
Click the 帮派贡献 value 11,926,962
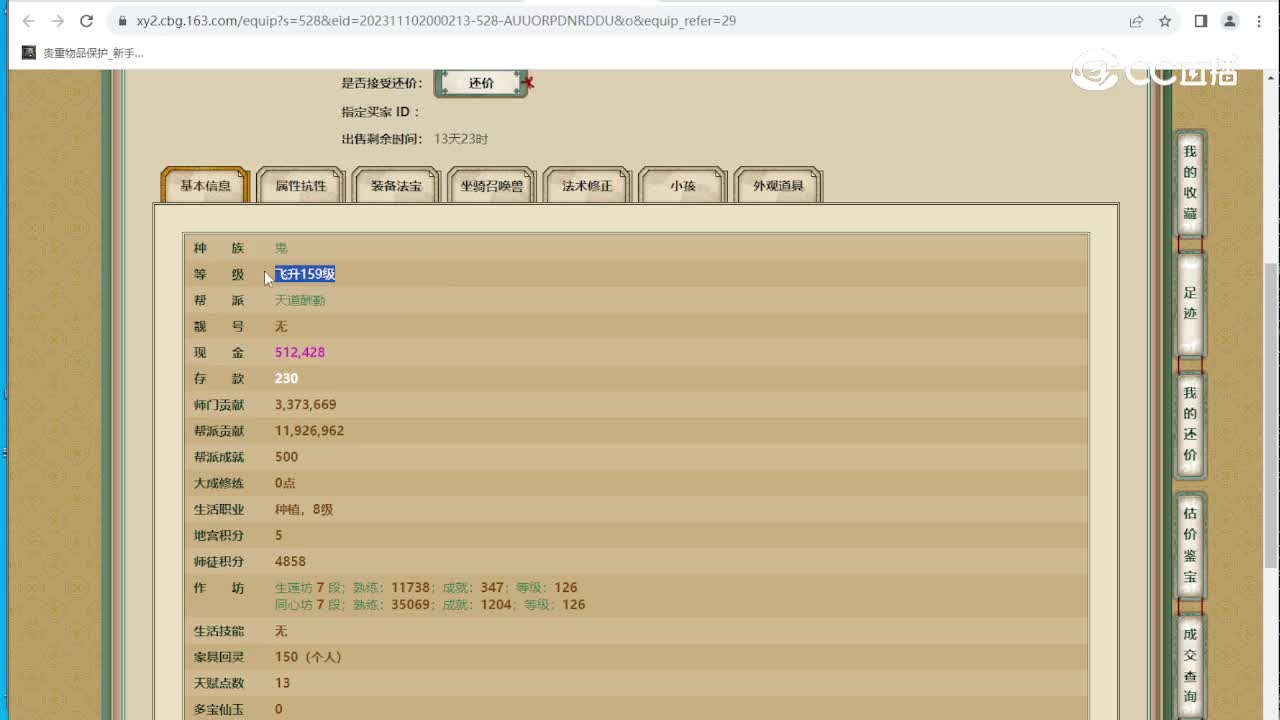(310, 430)
